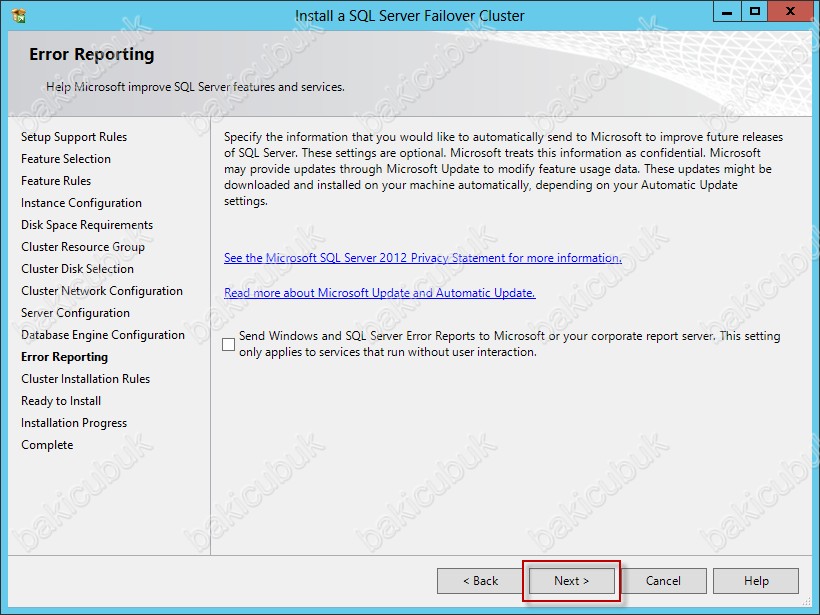This screenshot has height=615, width=820.
Task: Click Cluster Network Configuration in step list
Action: tap(102, 291)
